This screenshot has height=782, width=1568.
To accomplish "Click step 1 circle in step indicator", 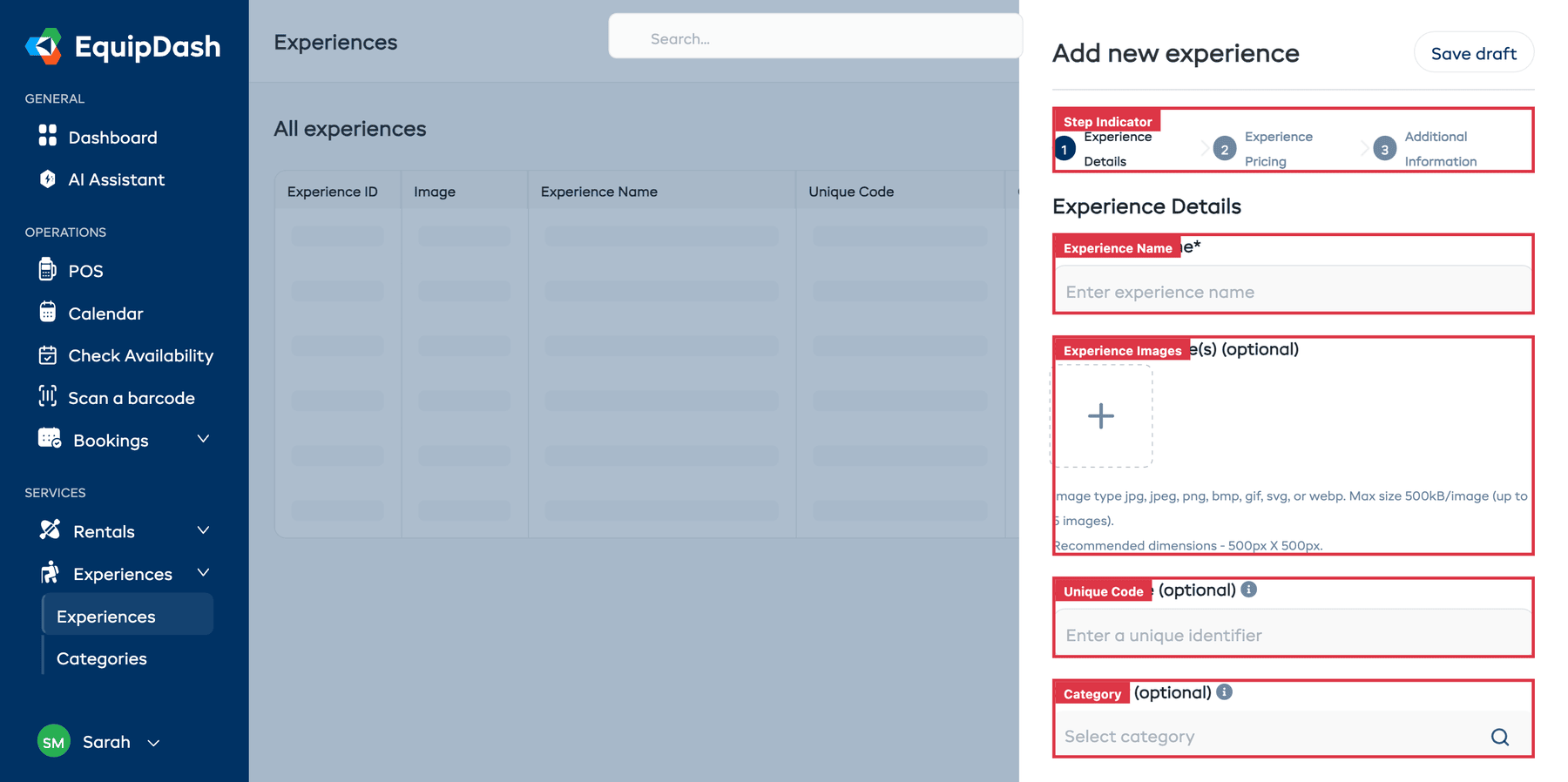I will tap(1064, 149).
